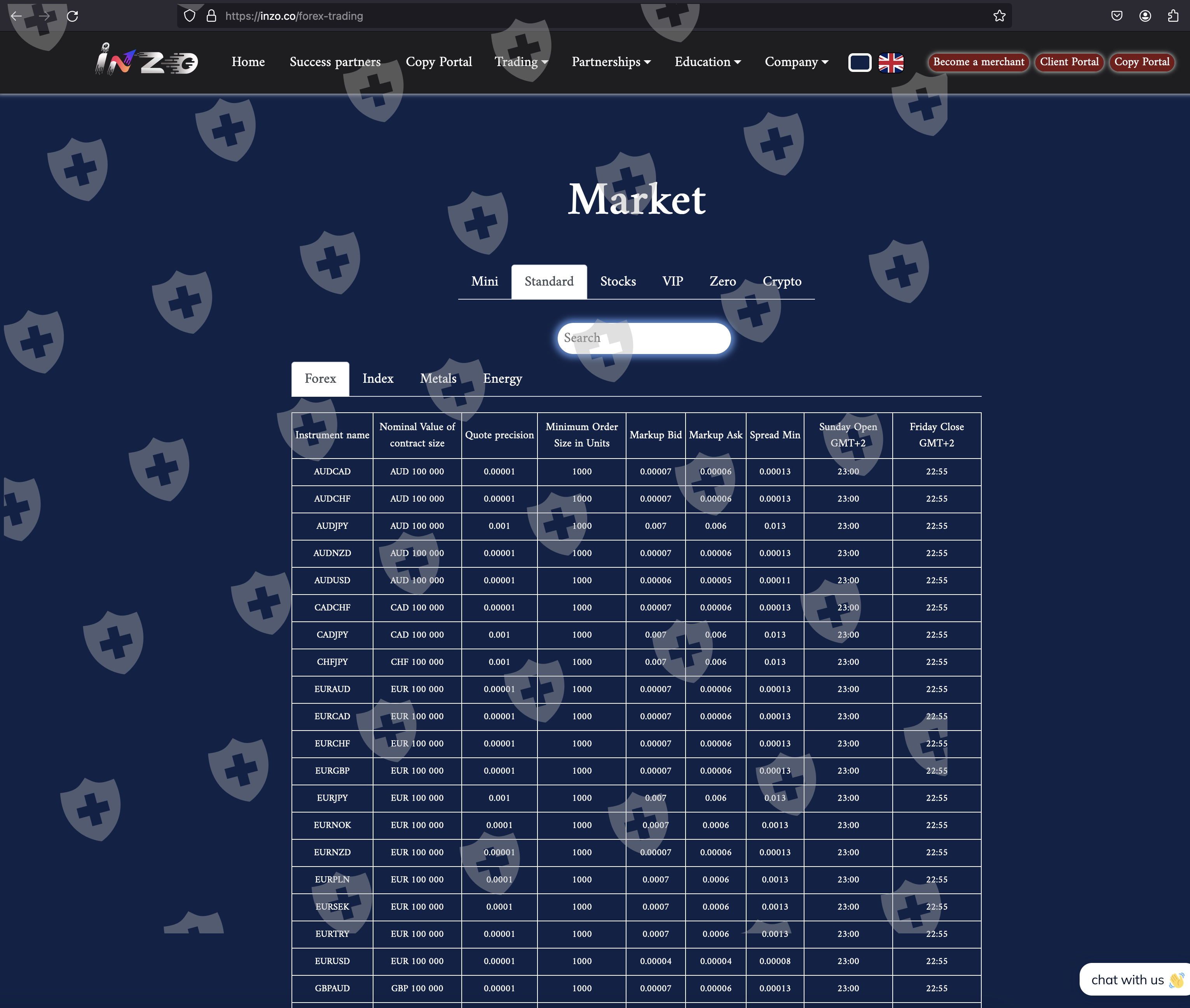The width and height of the screenshot is (1190, 1008).
Task: Bookmark page with star icon
Action: (x=998, y=16)
